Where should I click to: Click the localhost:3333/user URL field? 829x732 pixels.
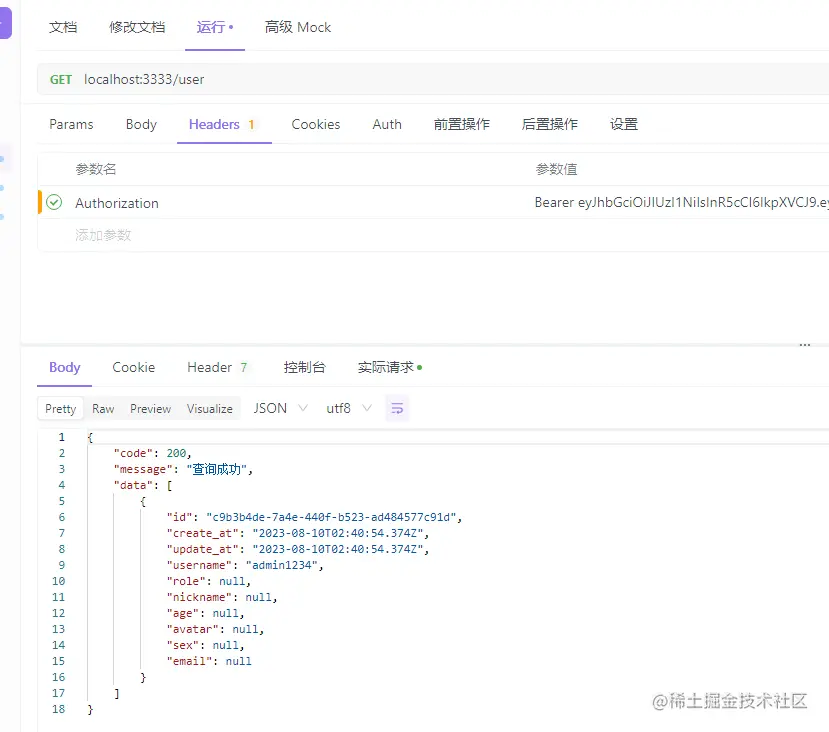pyautogui.click(x=144, y=79)
